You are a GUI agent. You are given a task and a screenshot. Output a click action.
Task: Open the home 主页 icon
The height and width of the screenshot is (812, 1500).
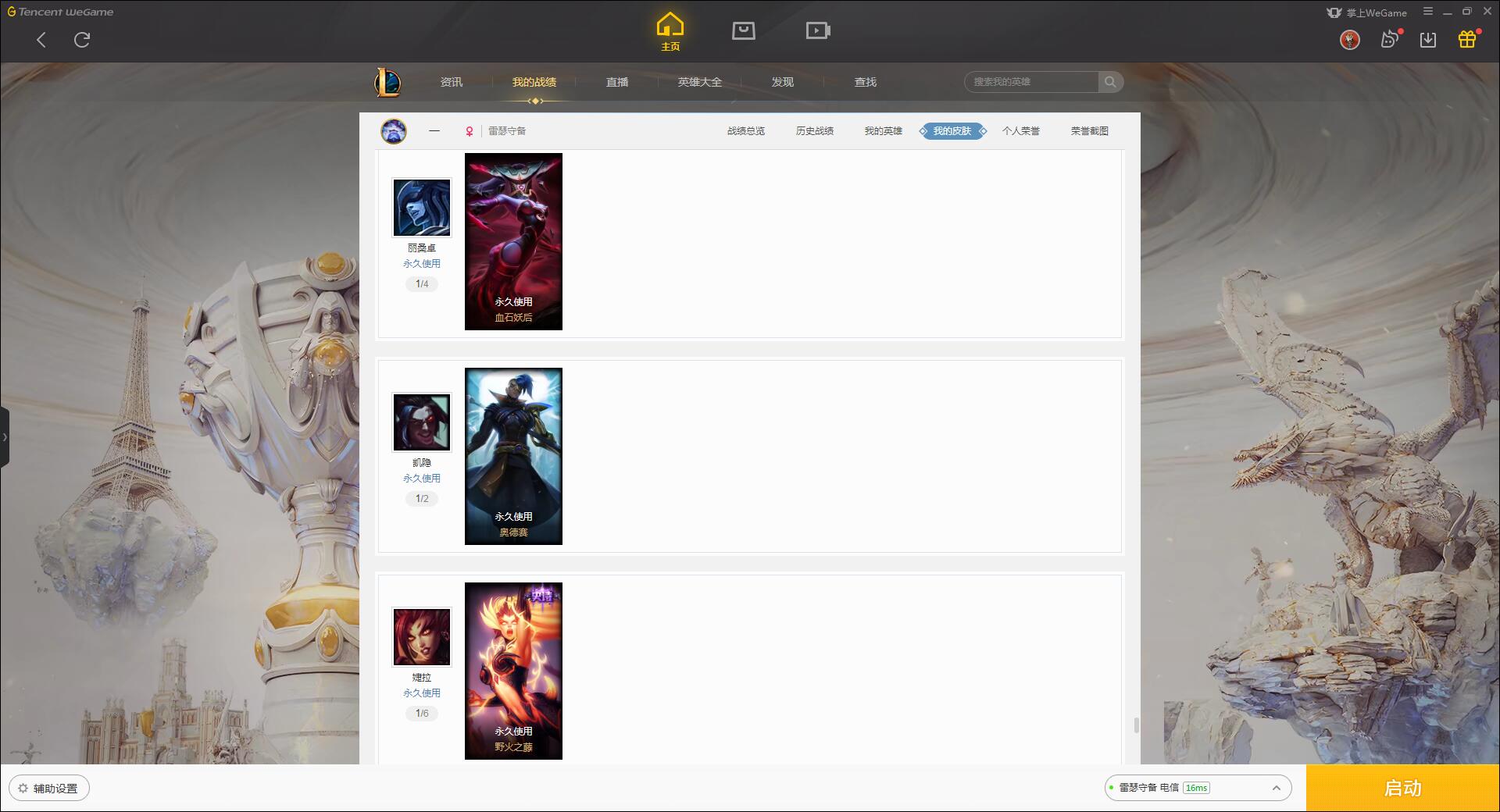pos(670,31)
